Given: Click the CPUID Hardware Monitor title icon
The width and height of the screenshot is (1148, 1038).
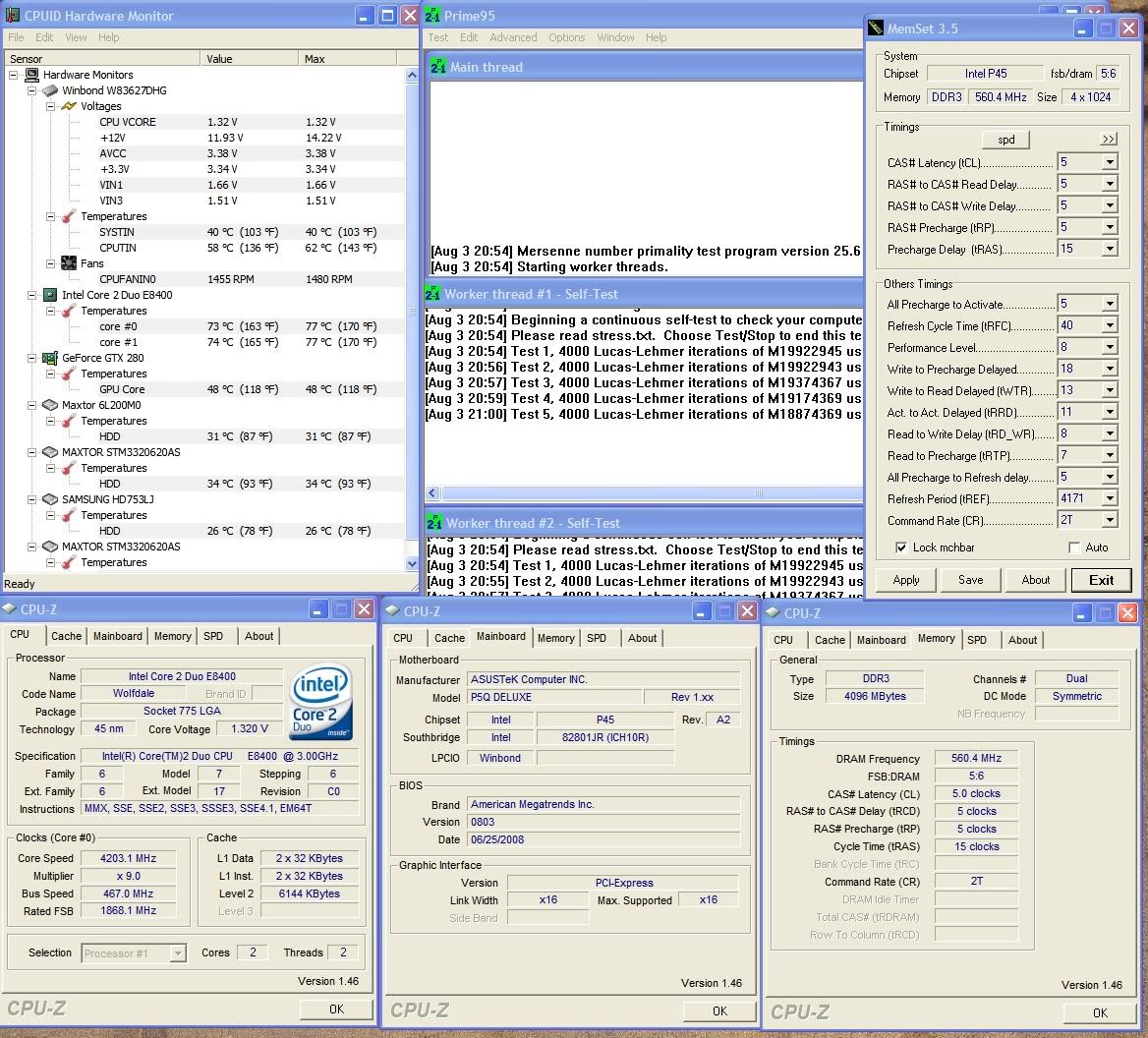Looking at the screenshot, I should pyautogui.click(x=13, y=16).
